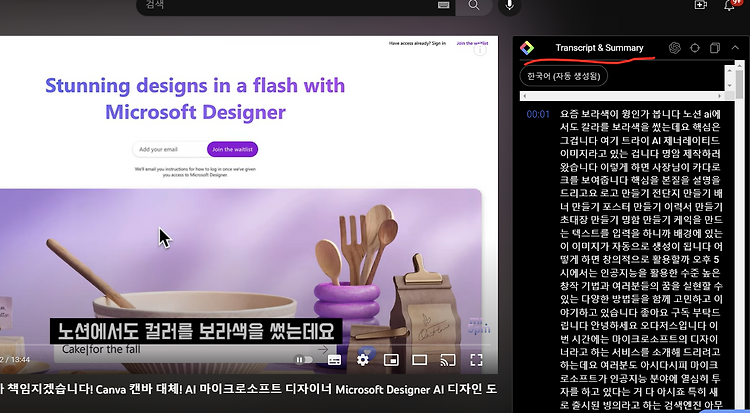Image resolution: width=750 pixels, height=413 pixels.
Task: Click the Stunning designs in a flash heading
Action: (x=195, y=99)
